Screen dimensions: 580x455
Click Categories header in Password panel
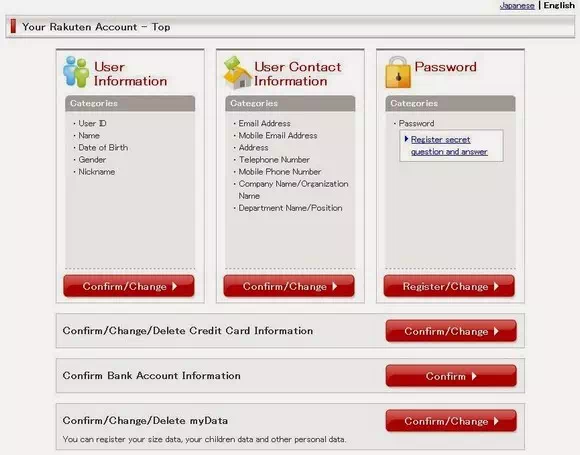pos(450,103)
